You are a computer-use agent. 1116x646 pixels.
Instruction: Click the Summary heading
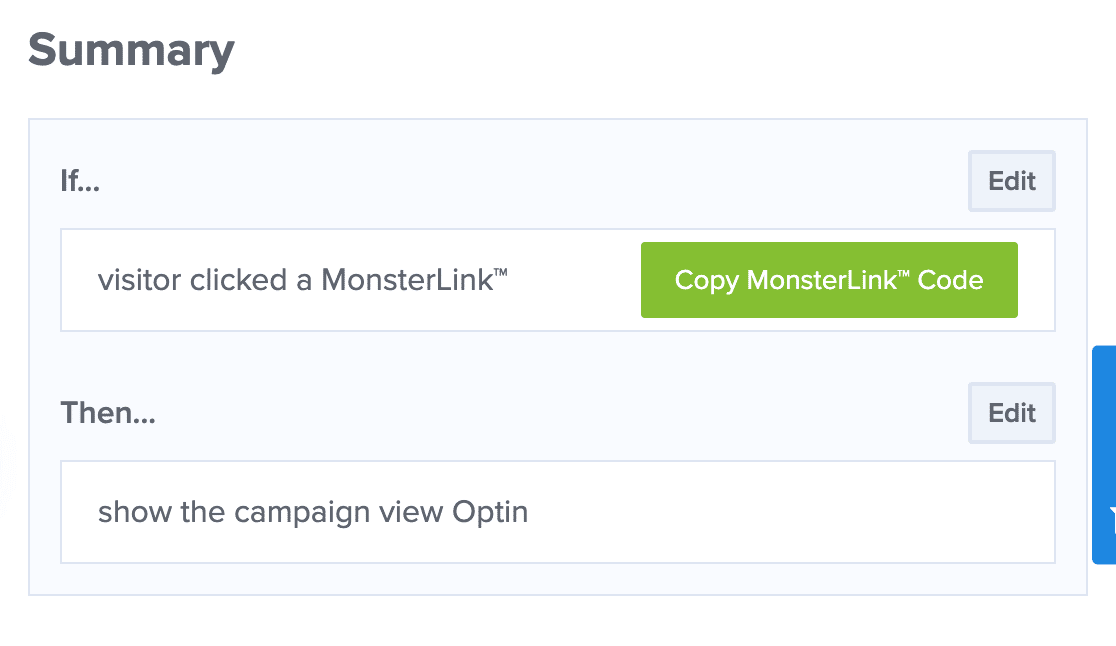(132, 51)
